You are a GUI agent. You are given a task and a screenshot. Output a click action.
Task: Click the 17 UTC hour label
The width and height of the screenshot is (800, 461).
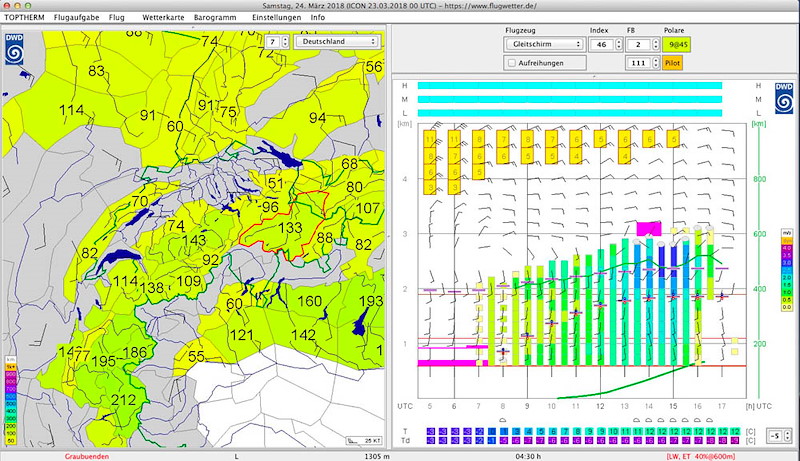721,406
